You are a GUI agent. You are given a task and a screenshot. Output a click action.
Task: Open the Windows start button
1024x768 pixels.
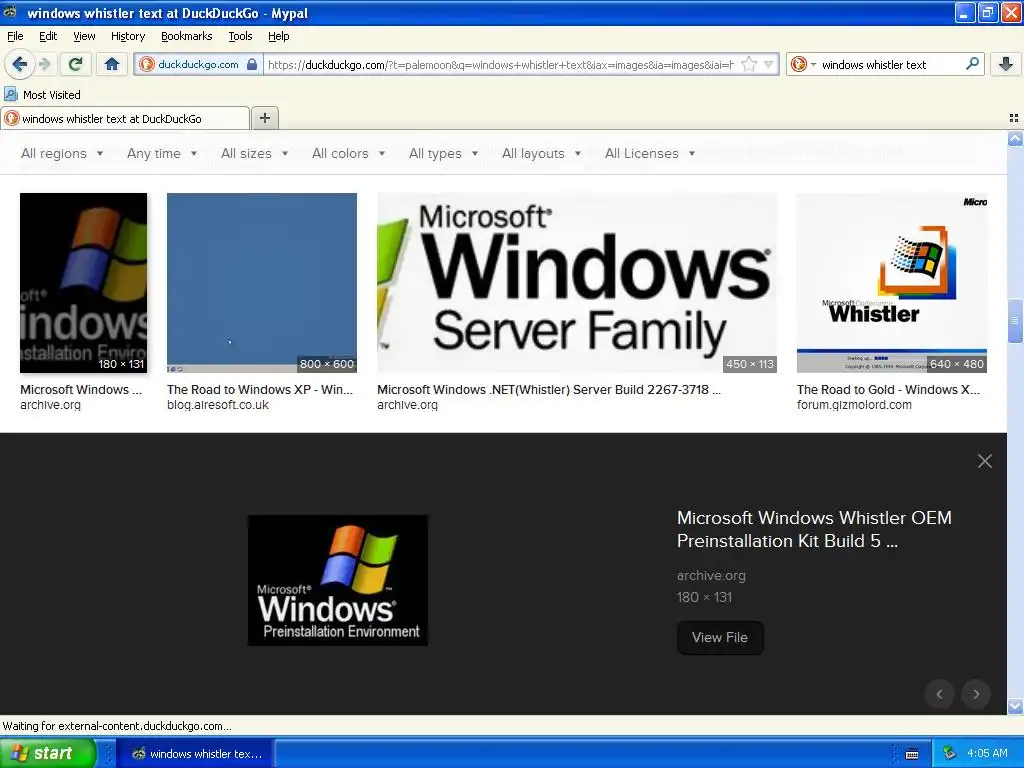coord(47,753)
